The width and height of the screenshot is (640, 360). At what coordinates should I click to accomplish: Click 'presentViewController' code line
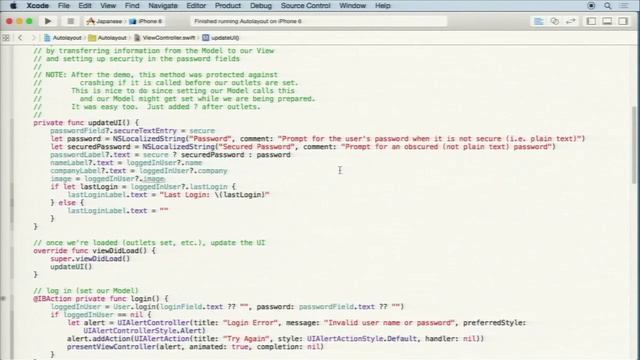click(195, 347)
